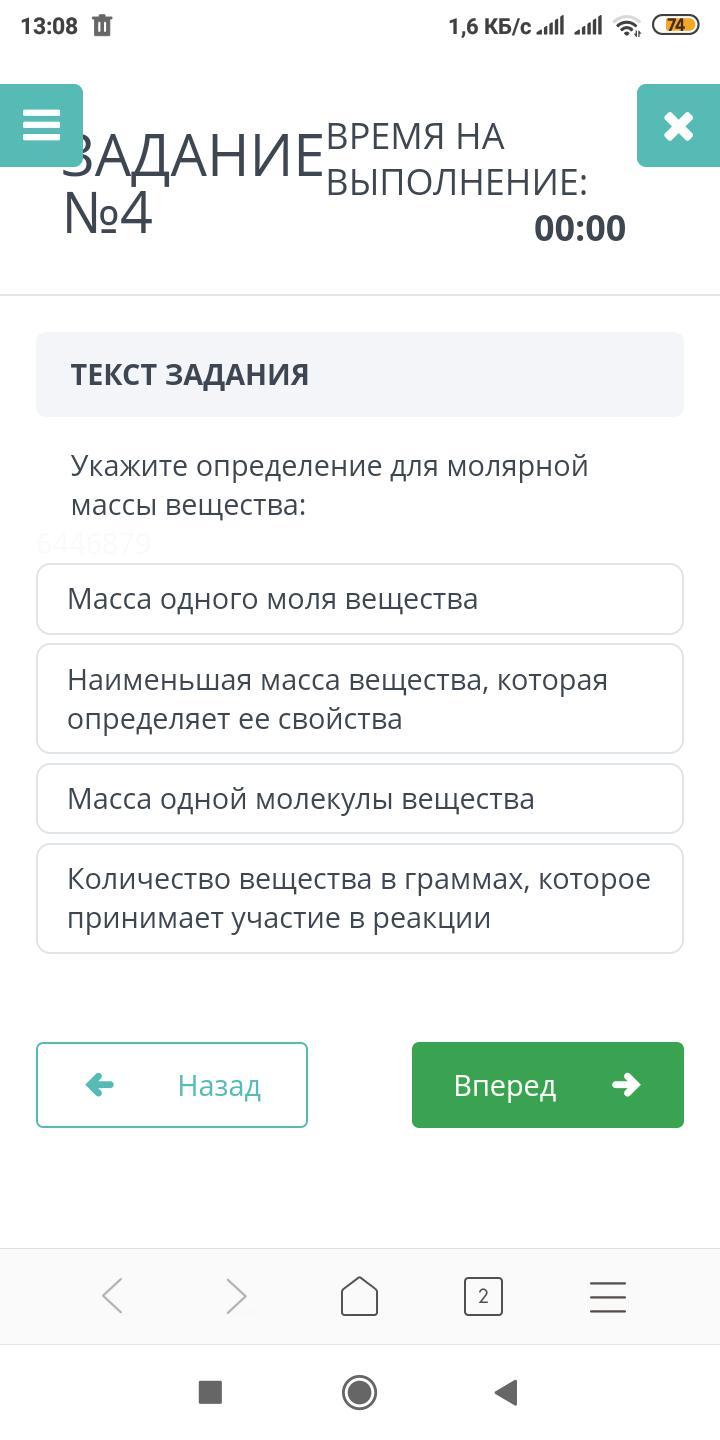Tap the browser forward arrow
Viewport: 720px width, 1440px height.
click(x=236, y=1297)
